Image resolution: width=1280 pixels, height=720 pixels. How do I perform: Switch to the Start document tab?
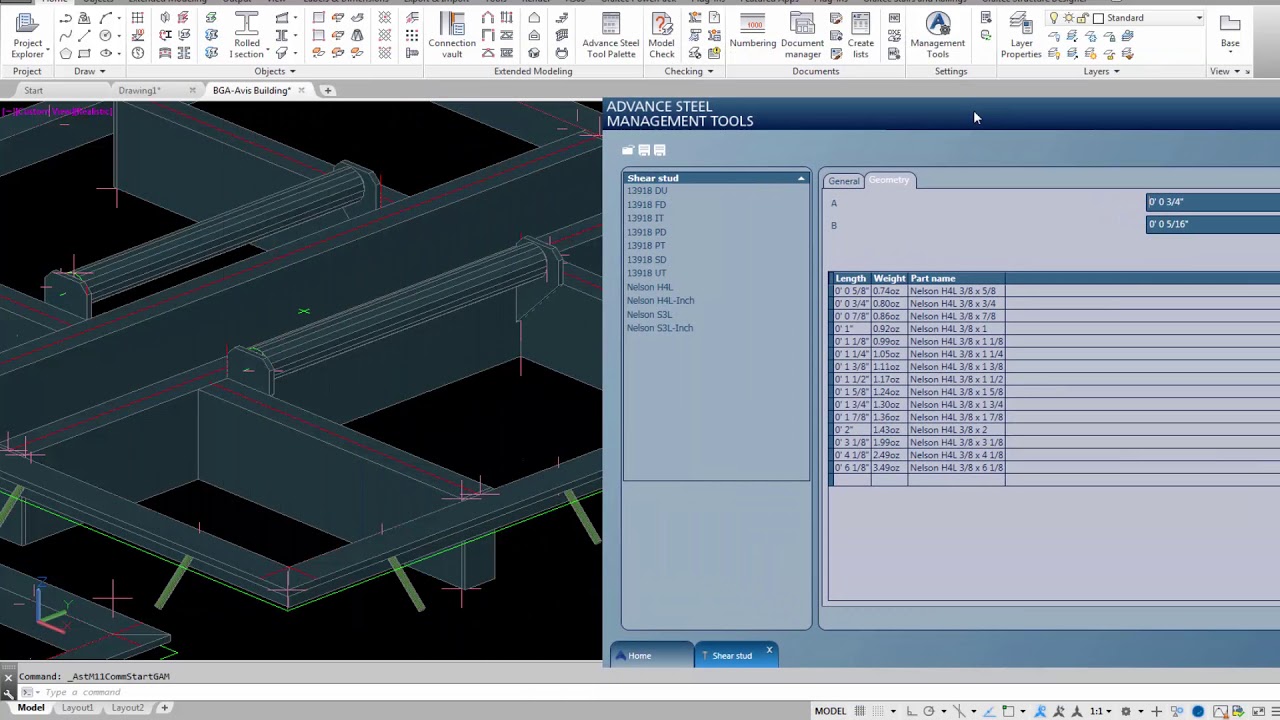tap(33, 90)
